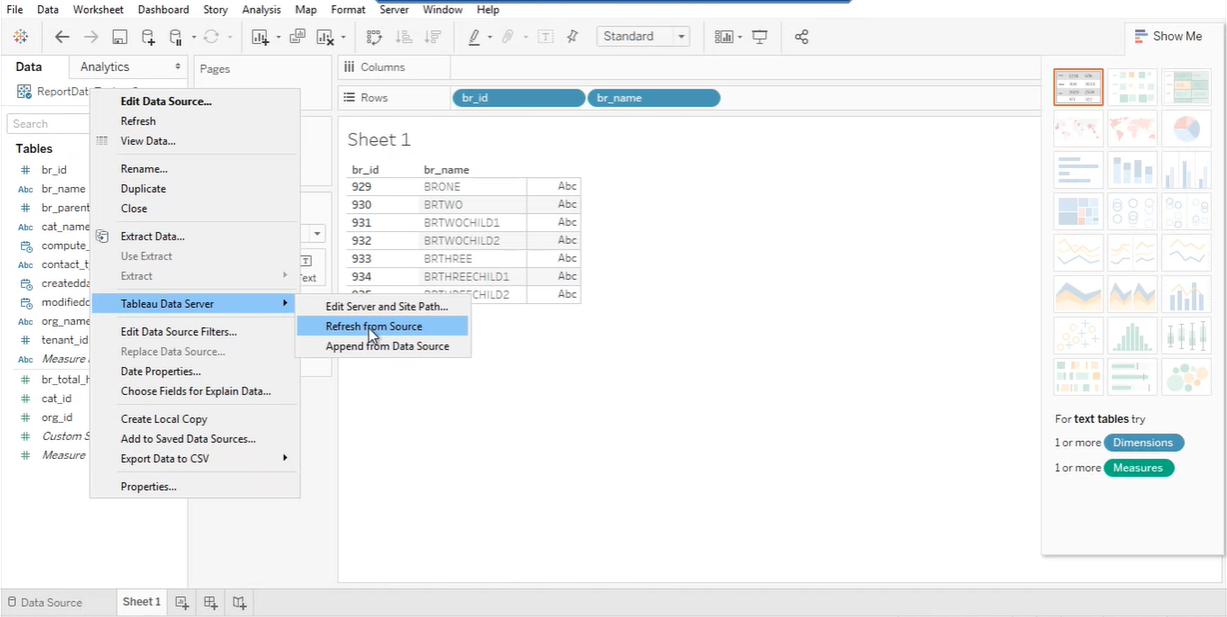Viewport: 1227px width, 617px height.
Task: Click the Redo forward arrow
Action: [x=91, y=37]
